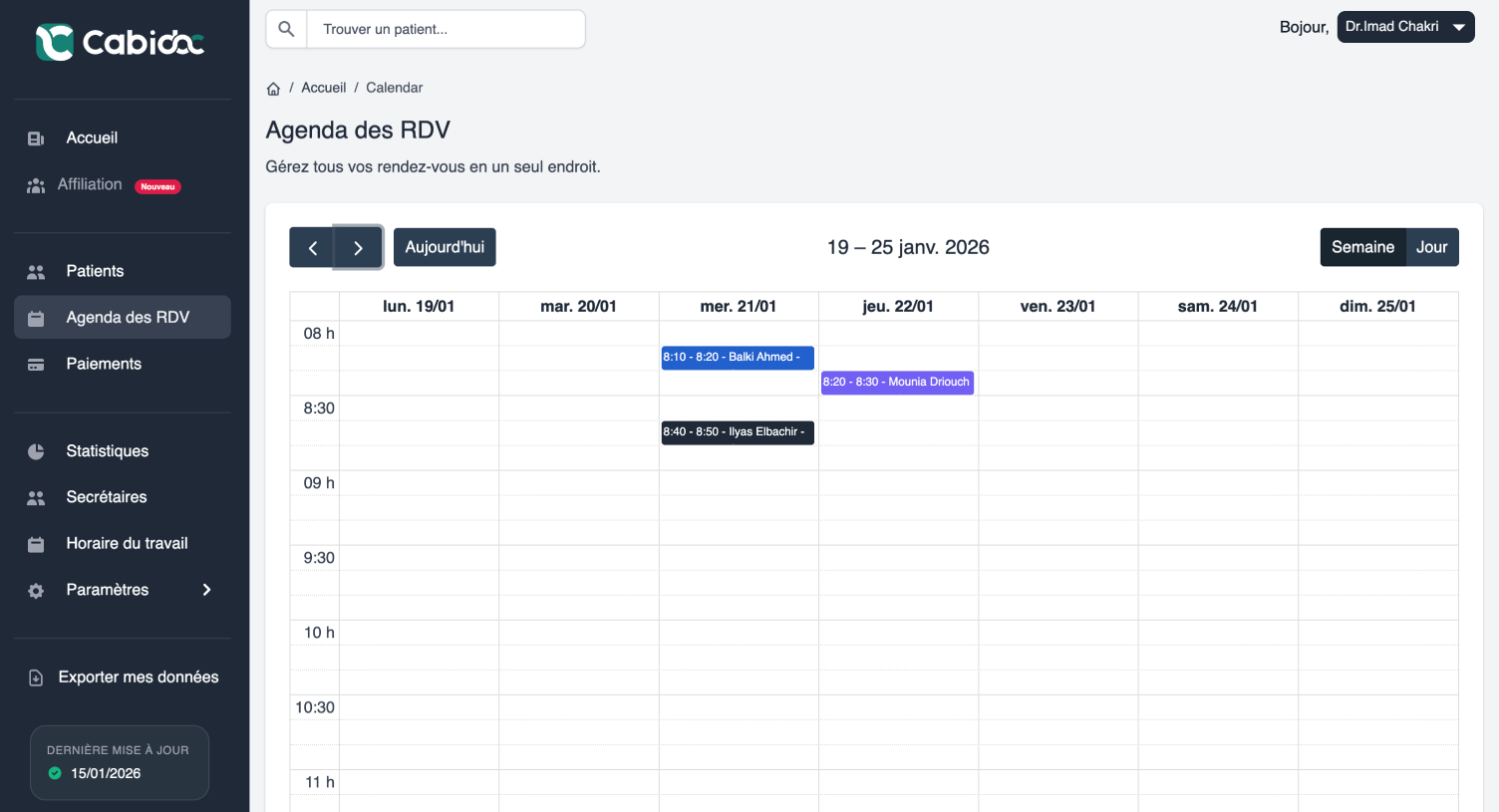Go to previous week arrow

(312, 248)
